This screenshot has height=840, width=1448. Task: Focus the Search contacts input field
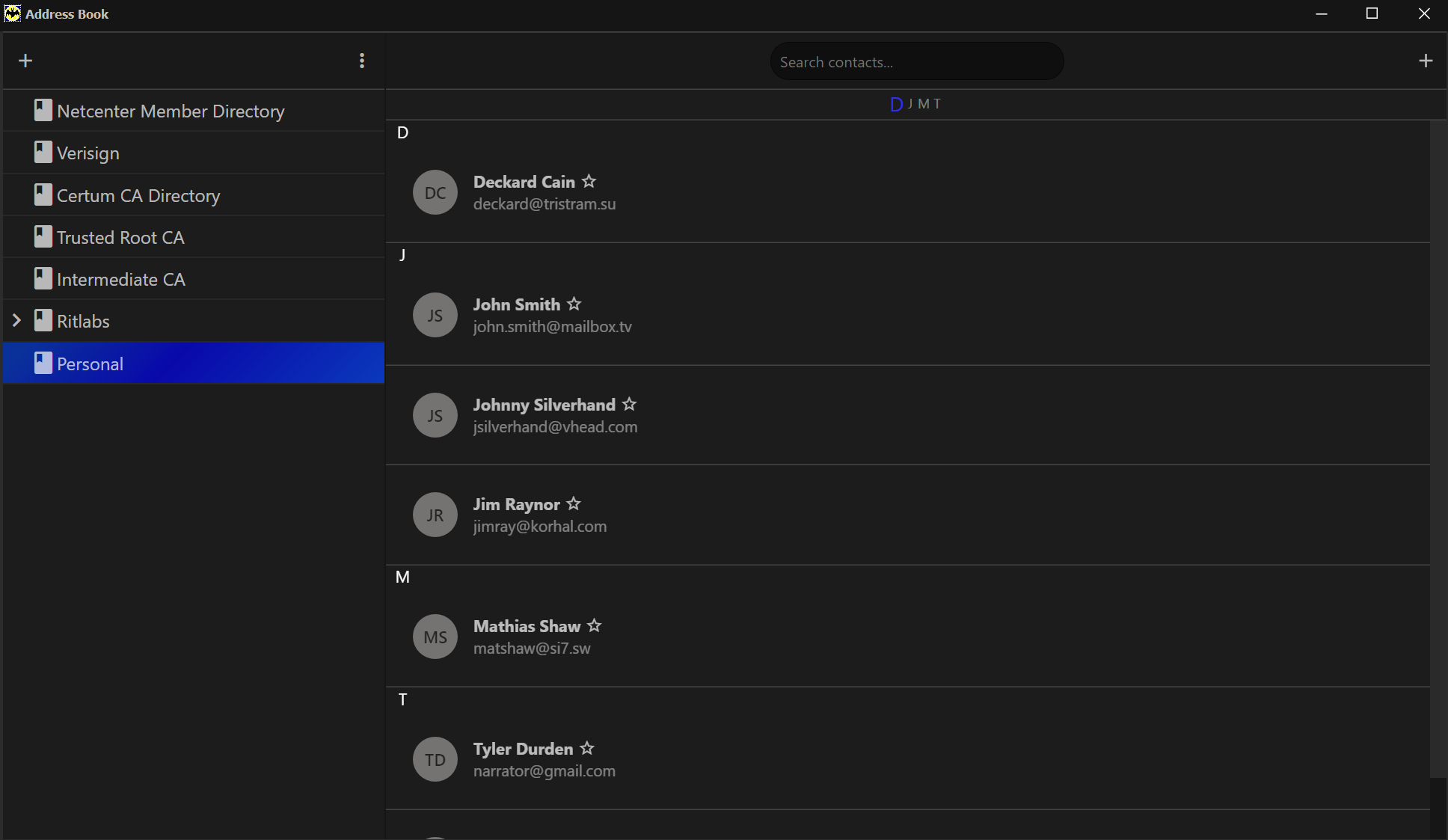(917, 61)
